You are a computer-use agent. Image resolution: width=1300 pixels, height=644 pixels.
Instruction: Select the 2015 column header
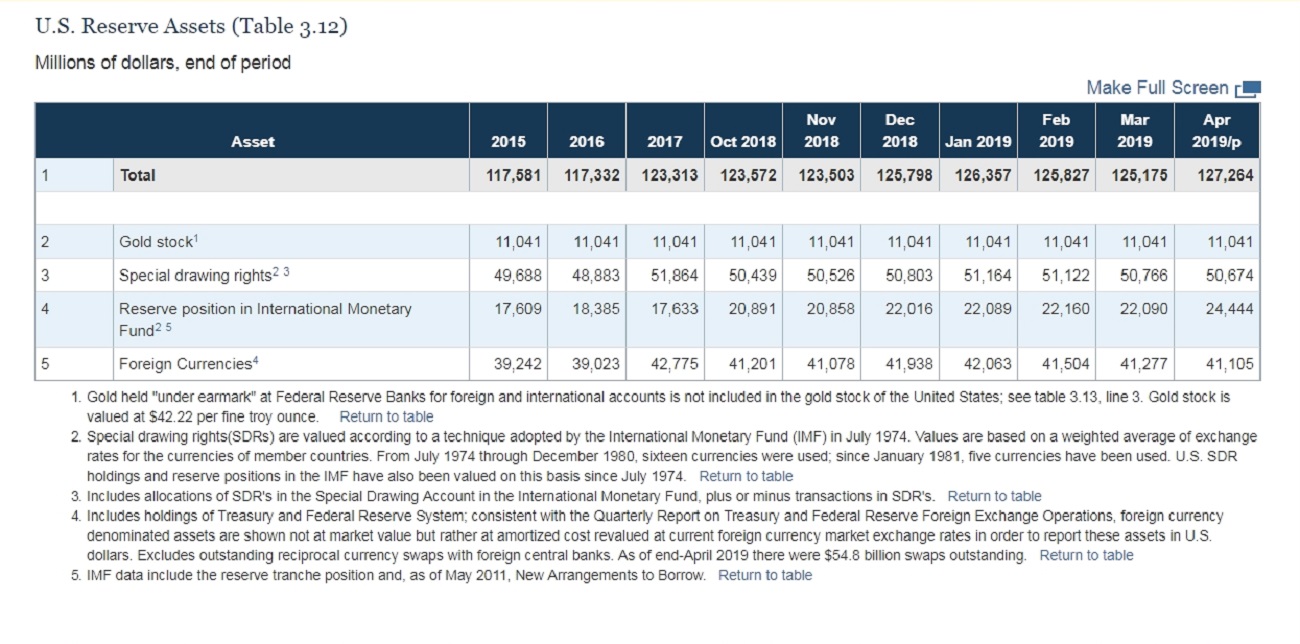tap(509, 142)
